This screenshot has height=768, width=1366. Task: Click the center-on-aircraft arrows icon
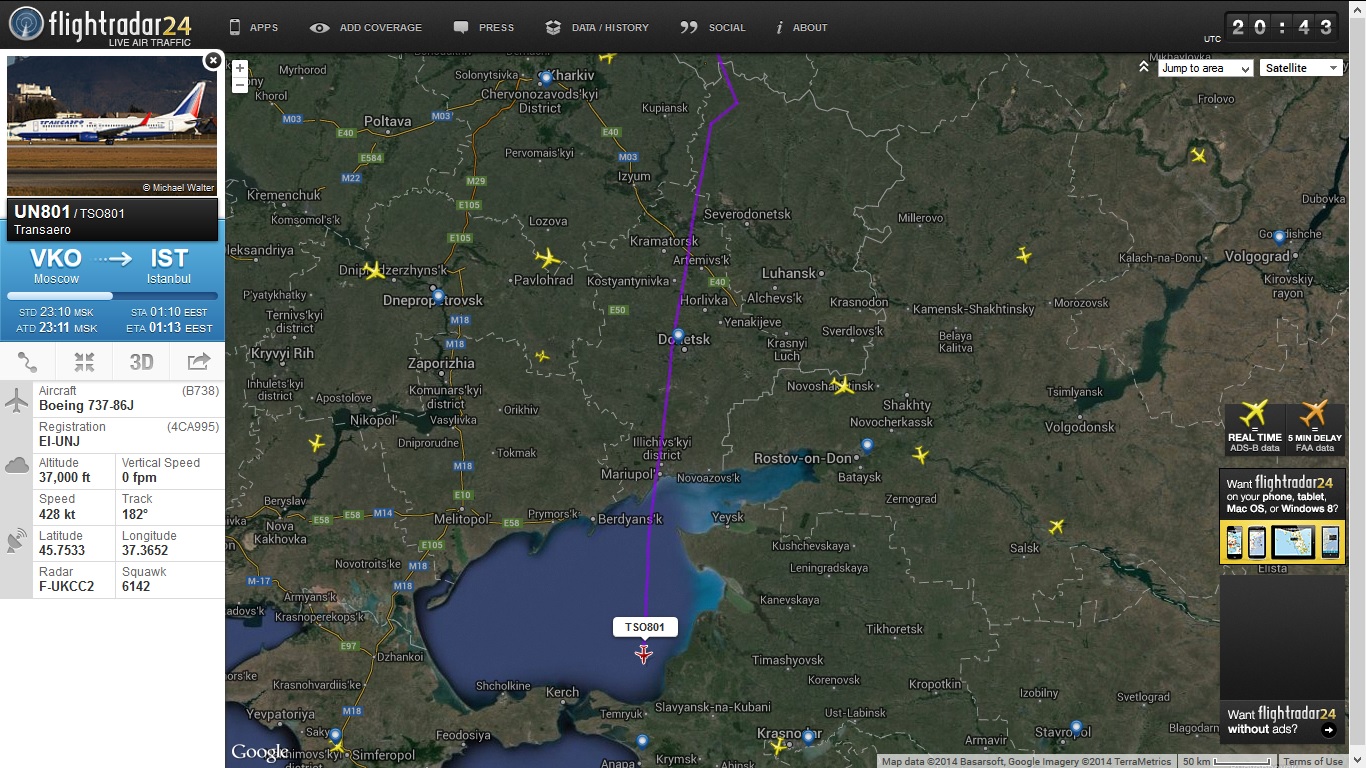tap(84, 362)
